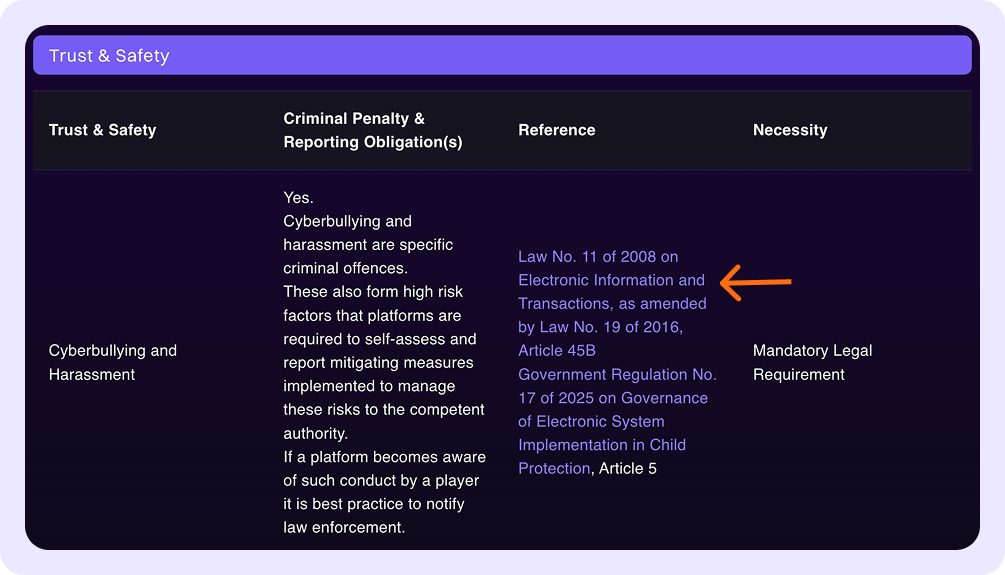This screenshot has width=1005, height=575.
Task: Select the Criminal Penalty & Reporting Obligation(s) header
Action: pos(372,130)
